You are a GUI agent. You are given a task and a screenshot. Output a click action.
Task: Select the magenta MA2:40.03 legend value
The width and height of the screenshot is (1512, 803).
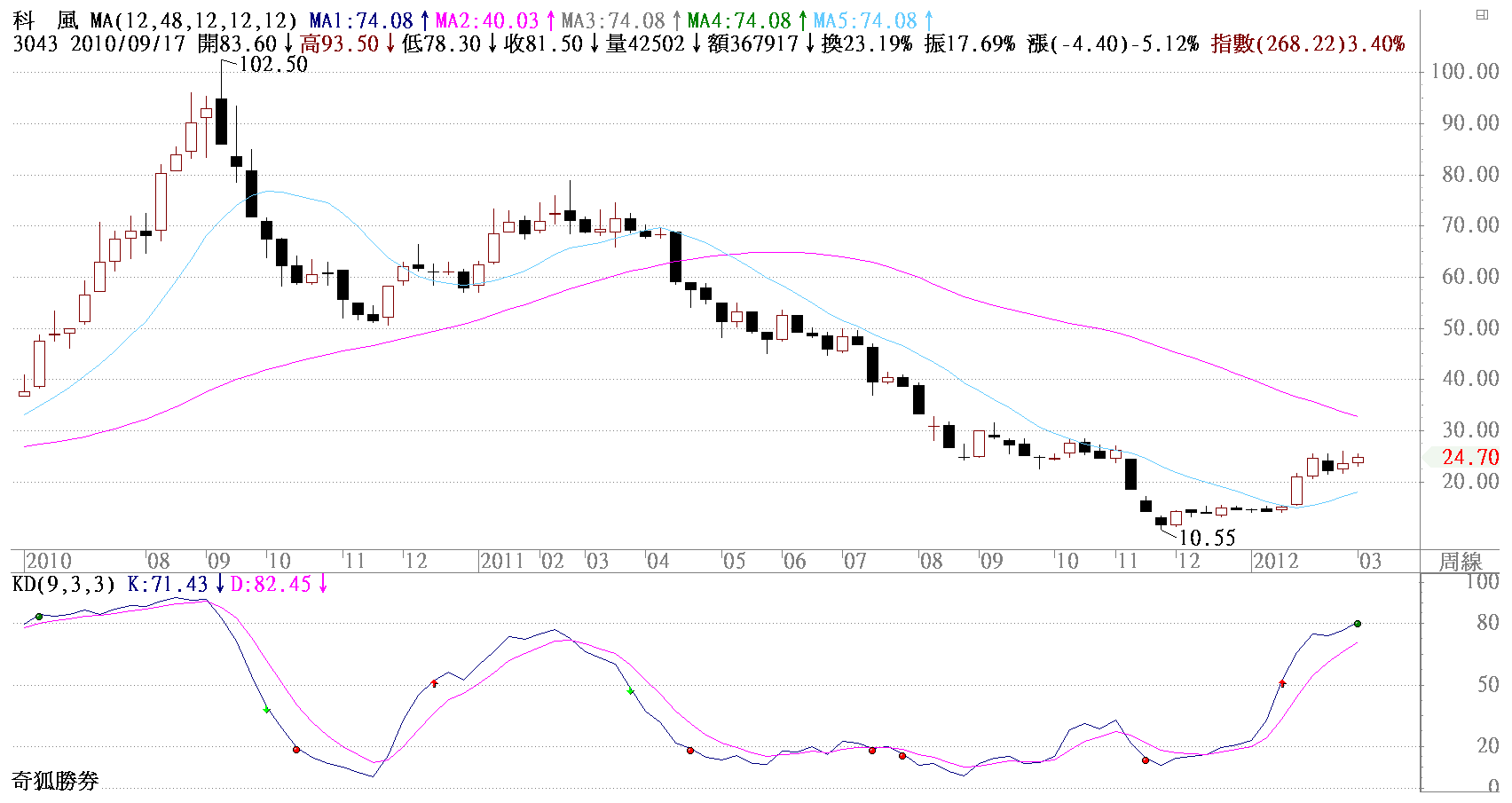coord(486,20)
